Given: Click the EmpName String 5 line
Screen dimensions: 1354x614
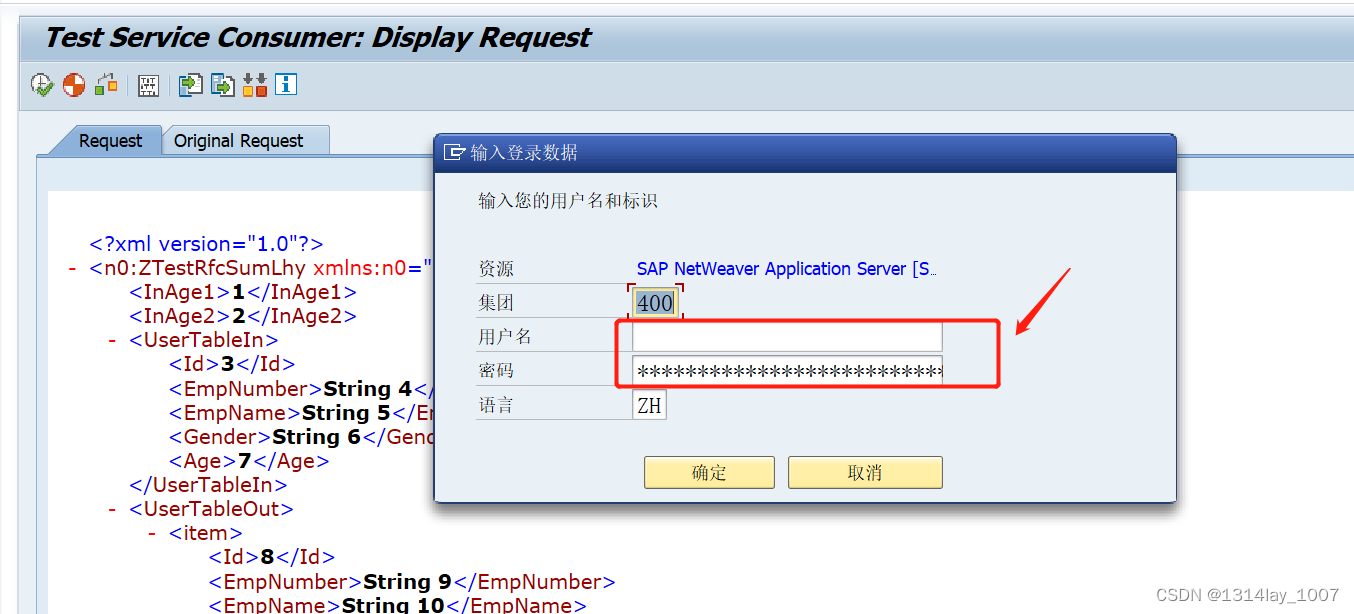Looking at the screenshot, I should (301, 412).
